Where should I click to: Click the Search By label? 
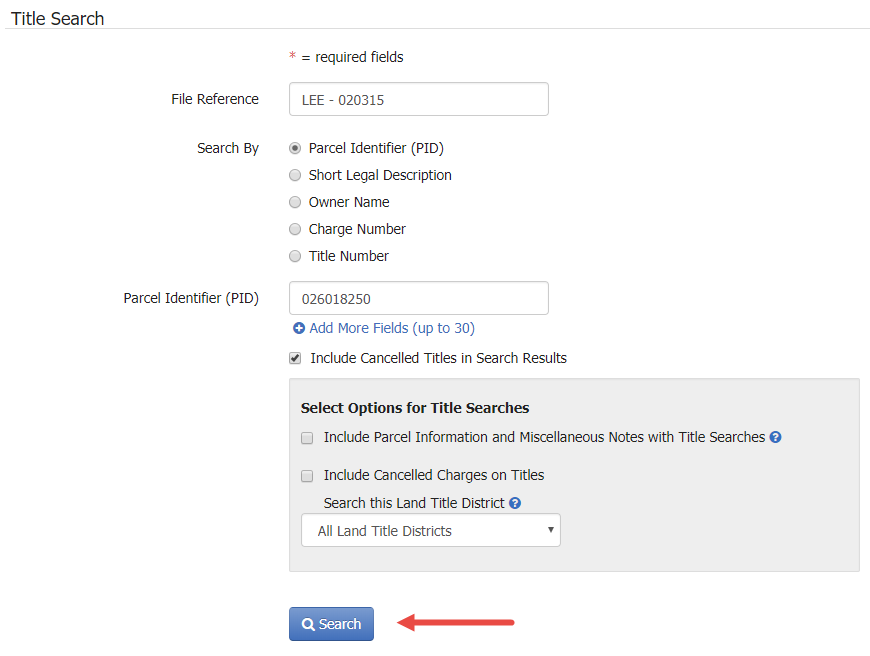point(228,148)
